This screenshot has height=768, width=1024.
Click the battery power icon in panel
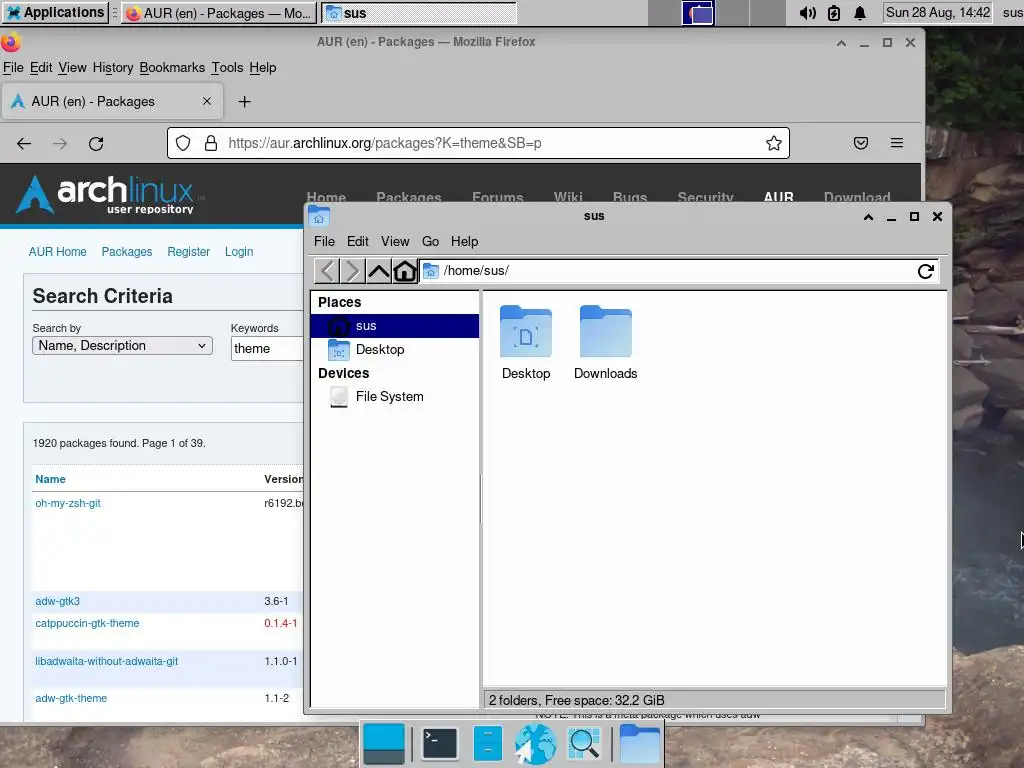pos(834,13)
